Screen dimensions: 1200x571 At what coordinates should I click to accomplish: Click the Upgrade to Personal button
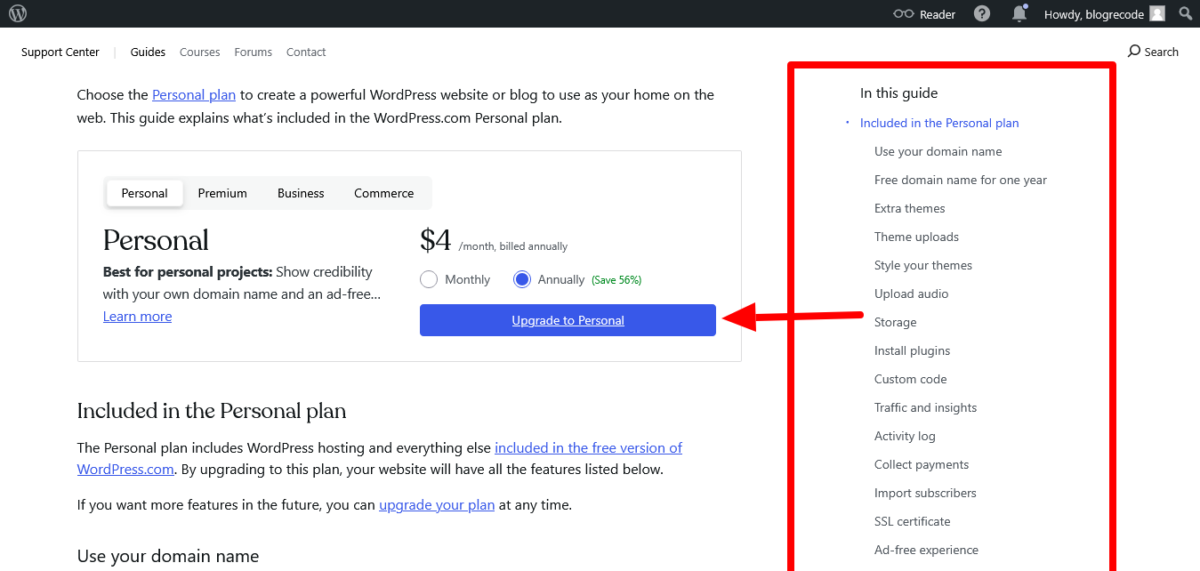point(568,320)
